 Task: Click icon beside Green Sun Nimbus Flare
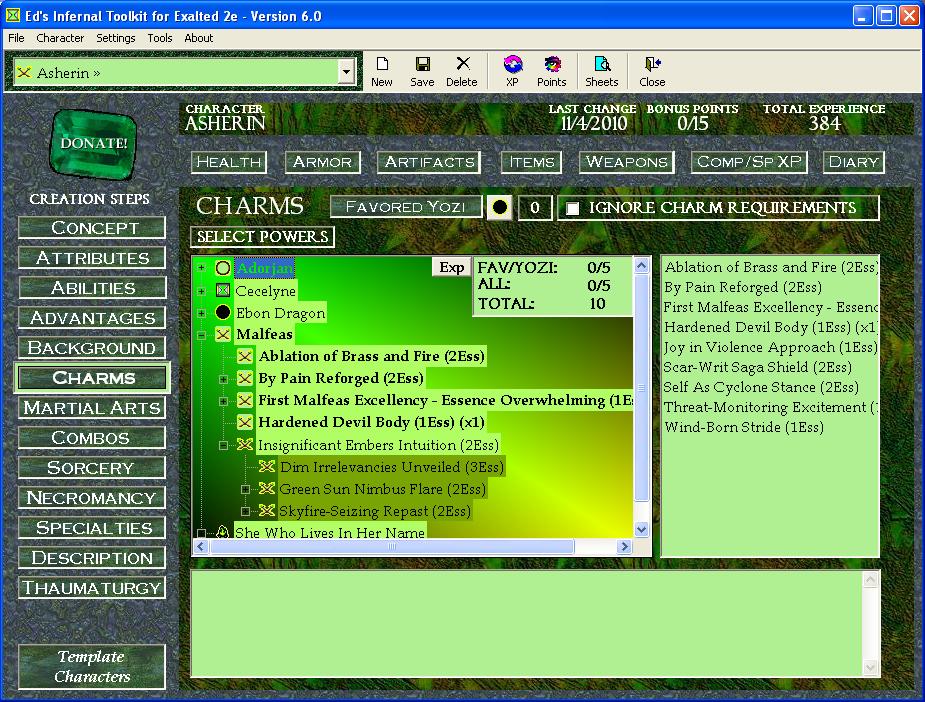[267, 488]
